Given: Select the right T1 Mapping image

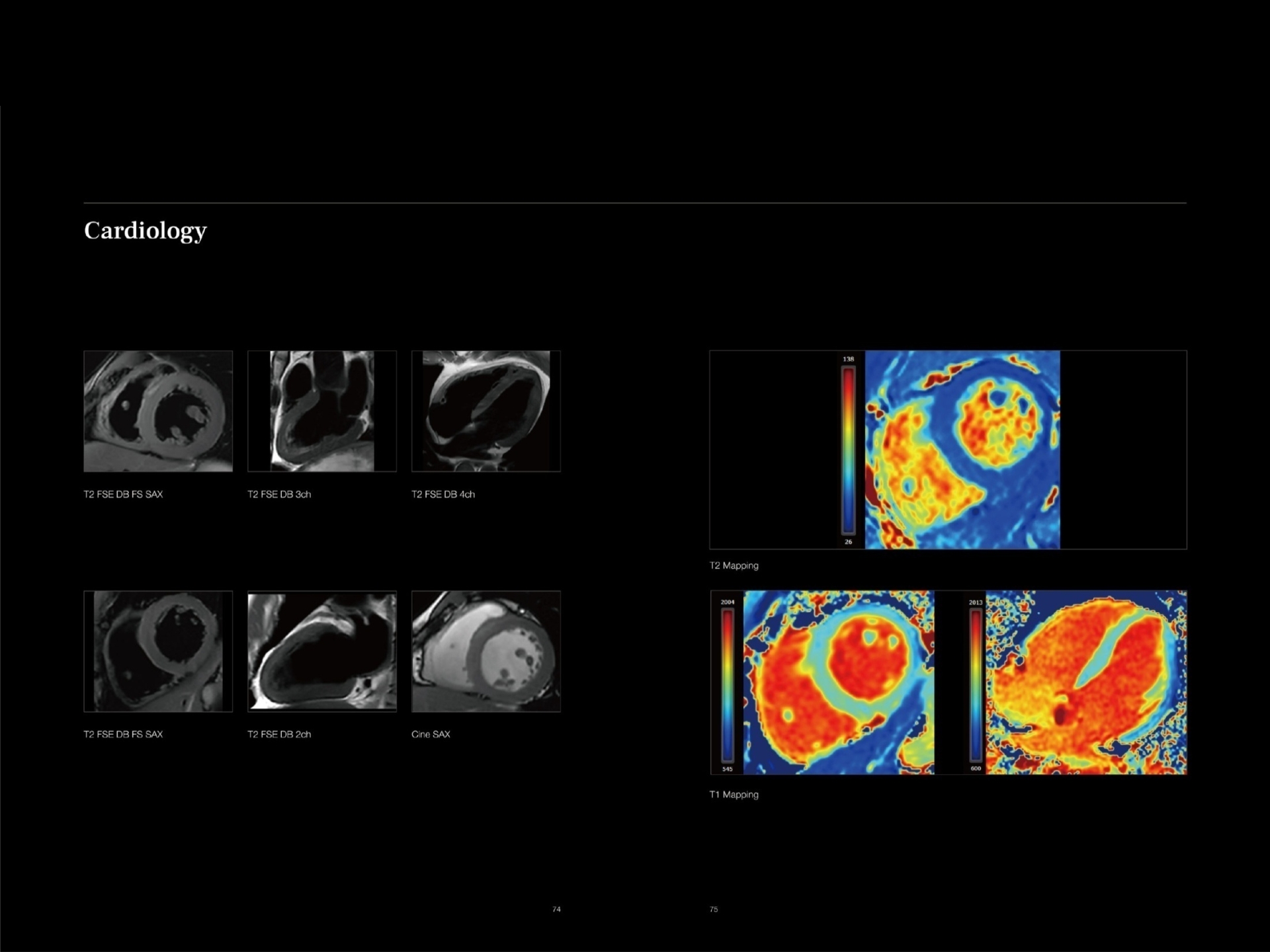Looking at the screenshot, I should (x=1085, y=682).
